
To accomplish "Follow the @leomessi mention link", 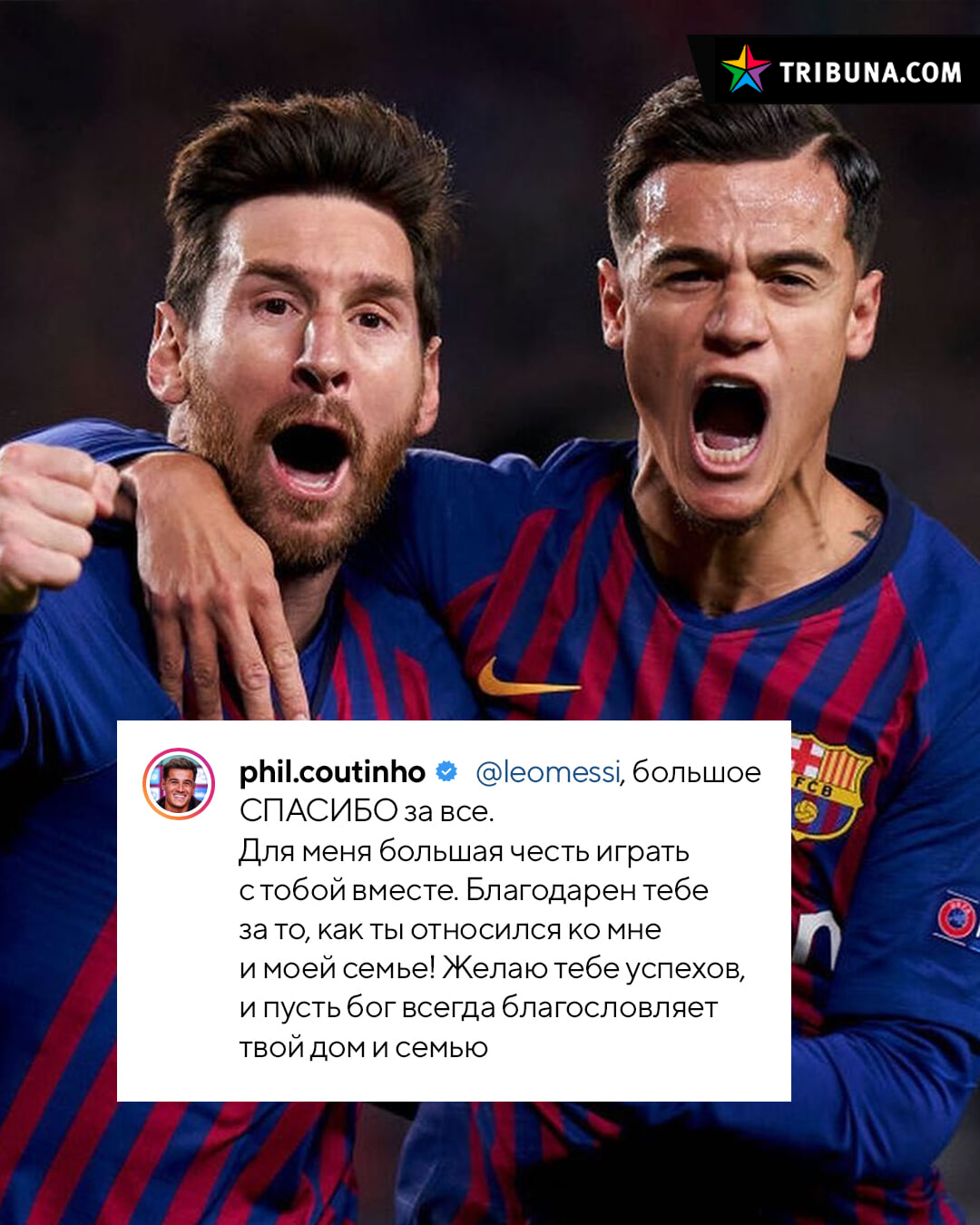I will point(548,772).
